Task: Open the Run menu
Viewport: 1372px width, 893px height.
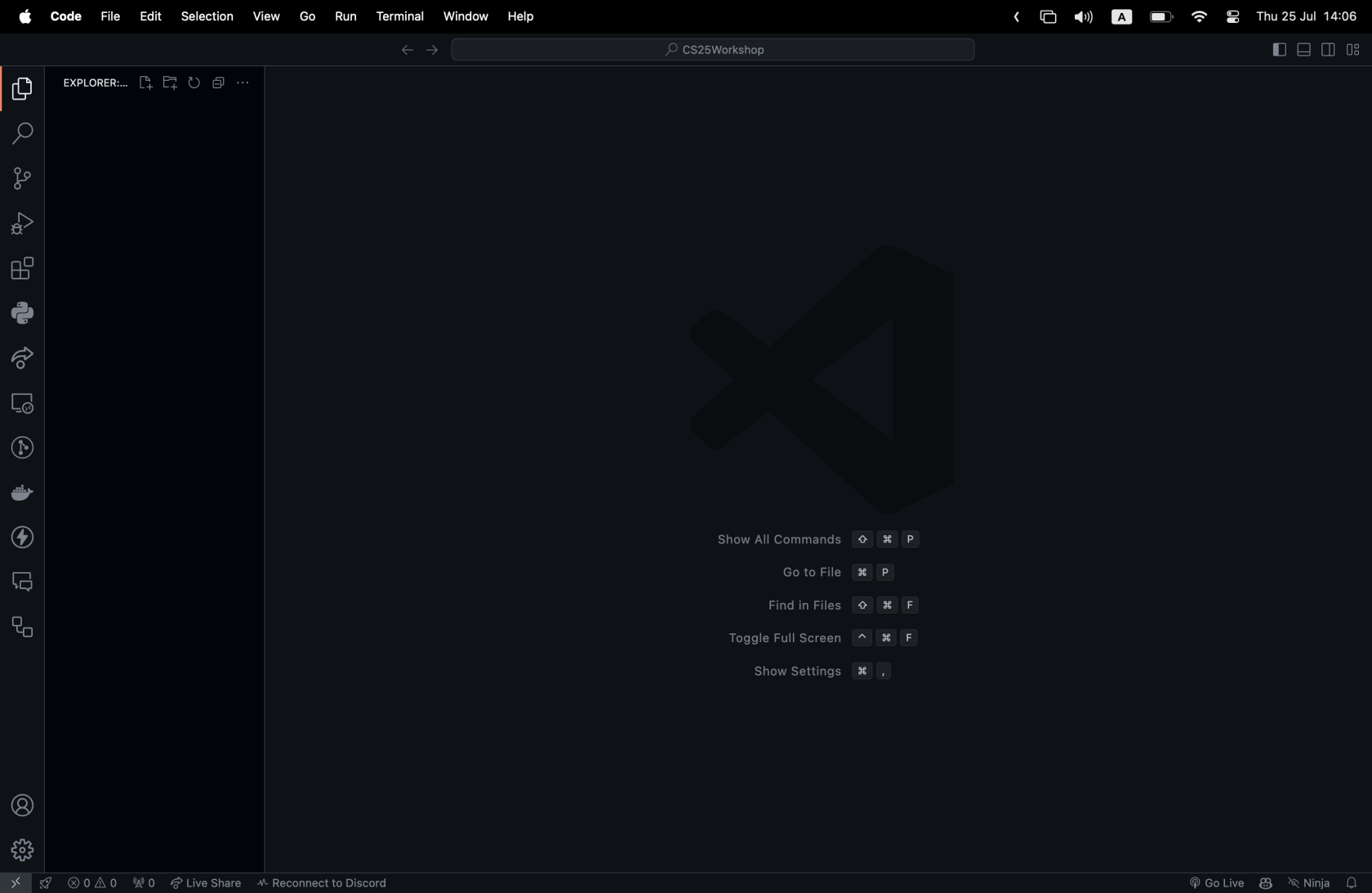Action: click(x=345, y=16)
